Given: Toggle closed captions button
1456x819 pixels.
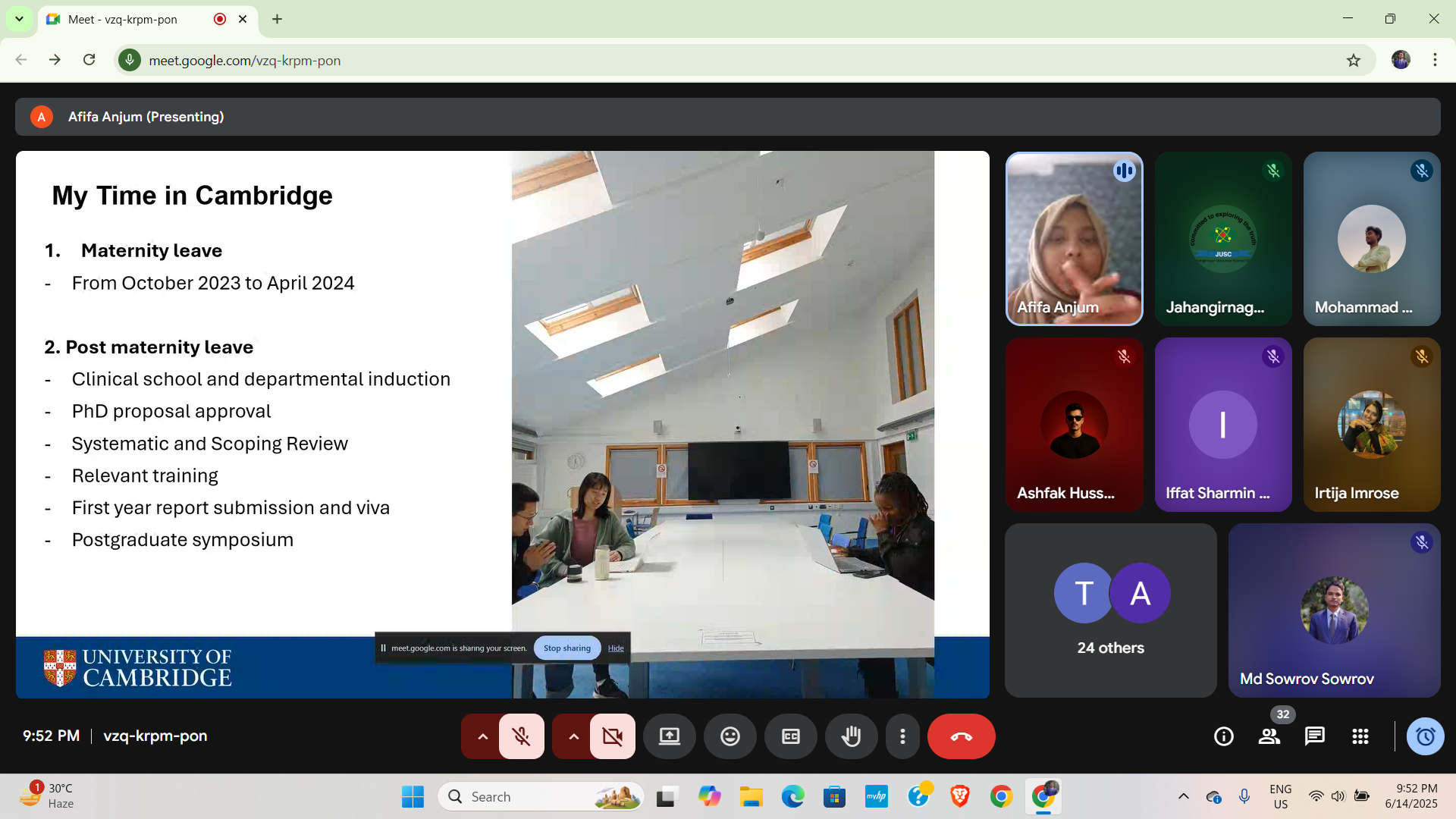Looking at the screenshot, I should point(790,736).
